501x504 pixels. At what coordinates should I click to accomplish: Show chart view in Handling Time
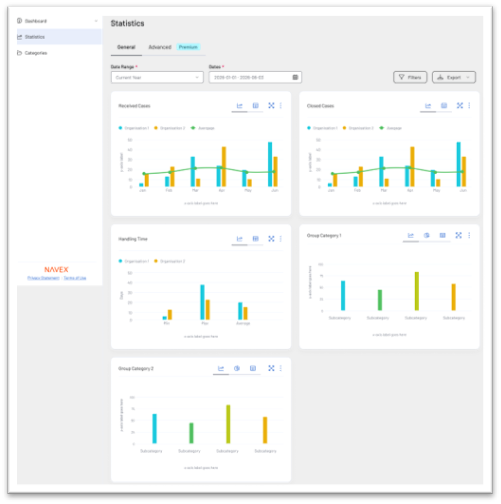pos(239,239)
